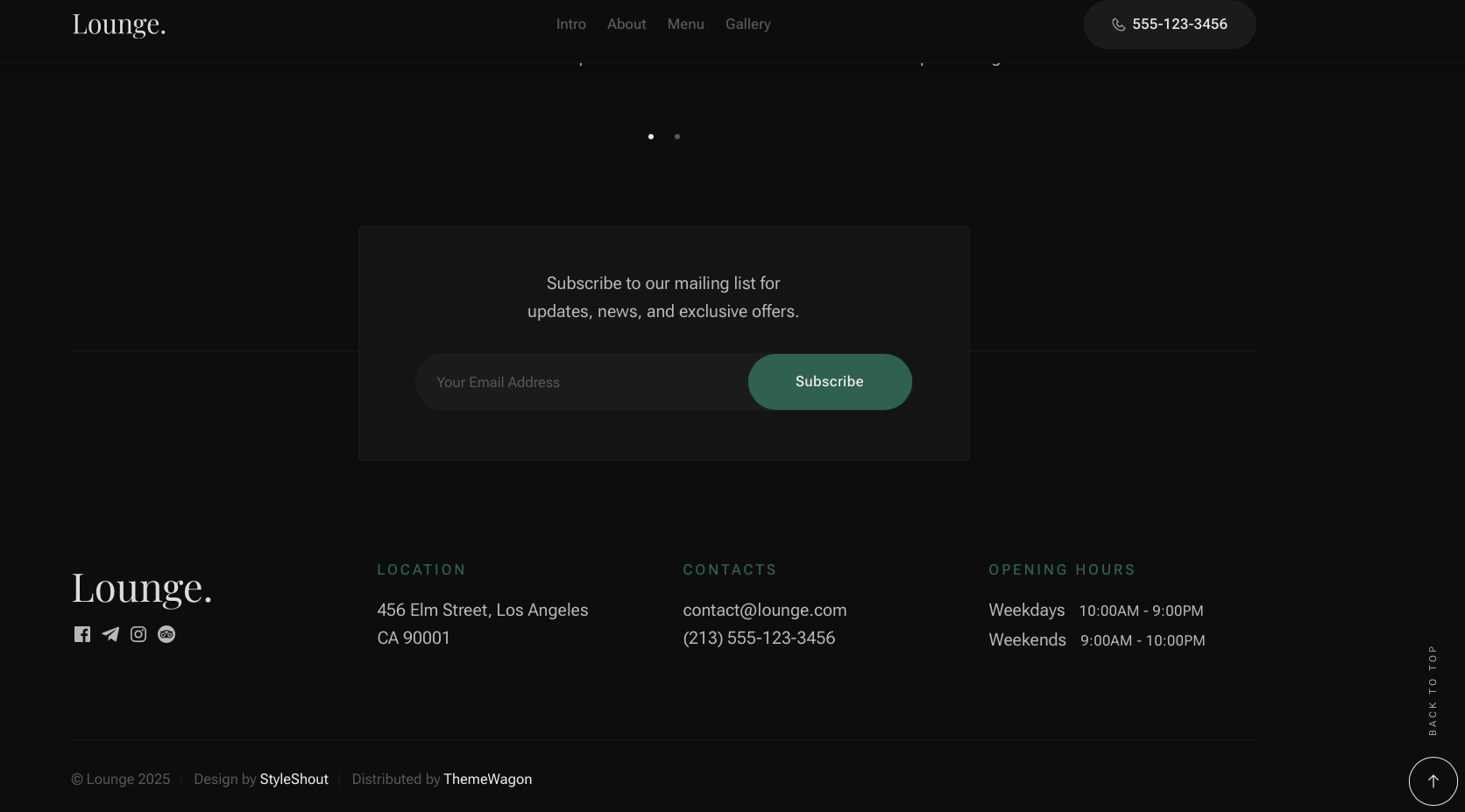Select the first carousel dot
Screen dimensions: 1465x812
[651, 137]
